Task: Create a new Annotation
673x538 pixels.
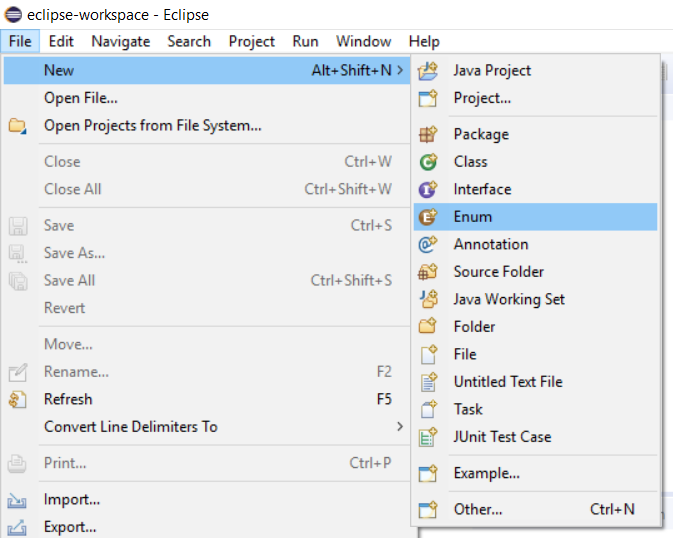Action: (536, 244)
